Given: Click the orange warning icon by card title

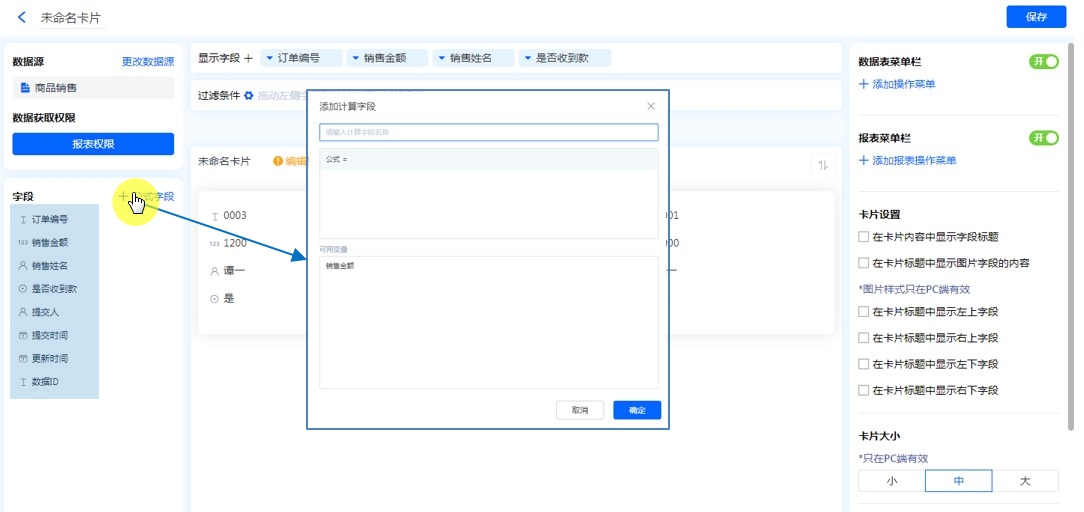Looking at the screenshot, I should (278, 161).
